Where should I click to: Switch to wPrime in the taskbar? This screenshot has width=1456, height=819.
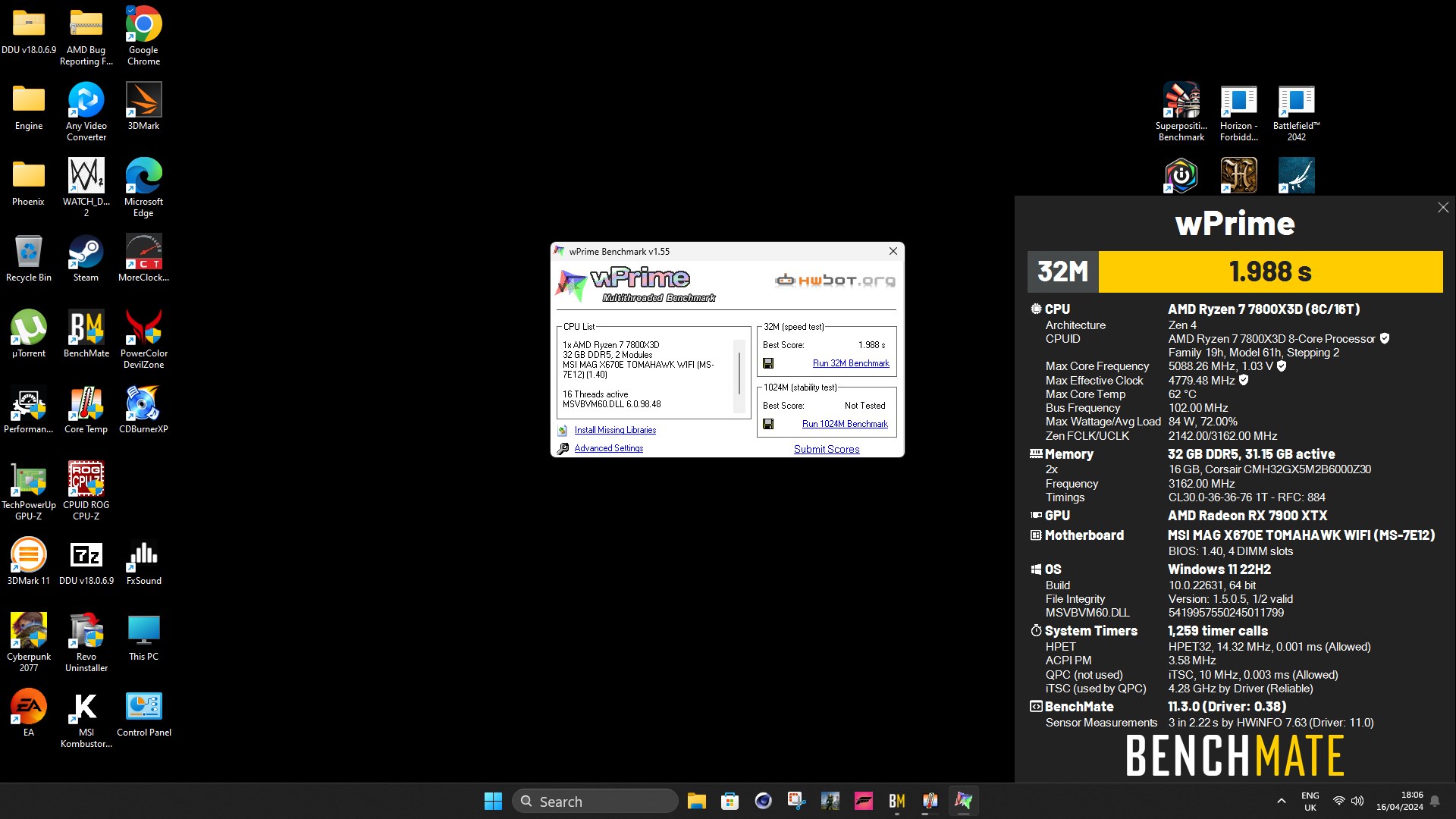(963, 801)
